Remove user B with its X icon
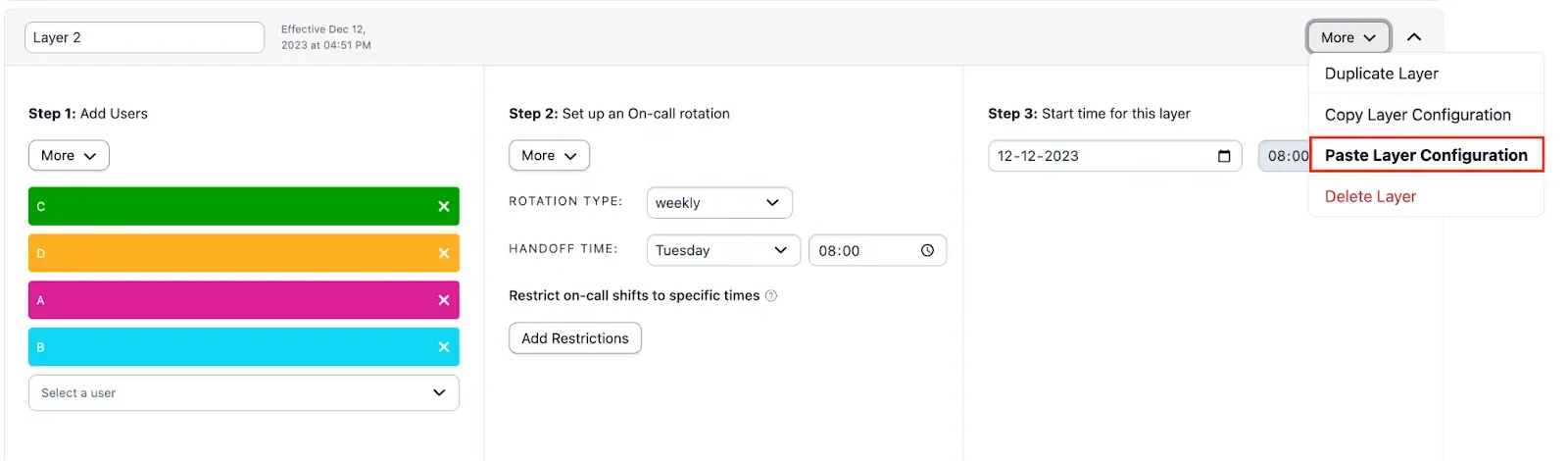 click(443, 347)
